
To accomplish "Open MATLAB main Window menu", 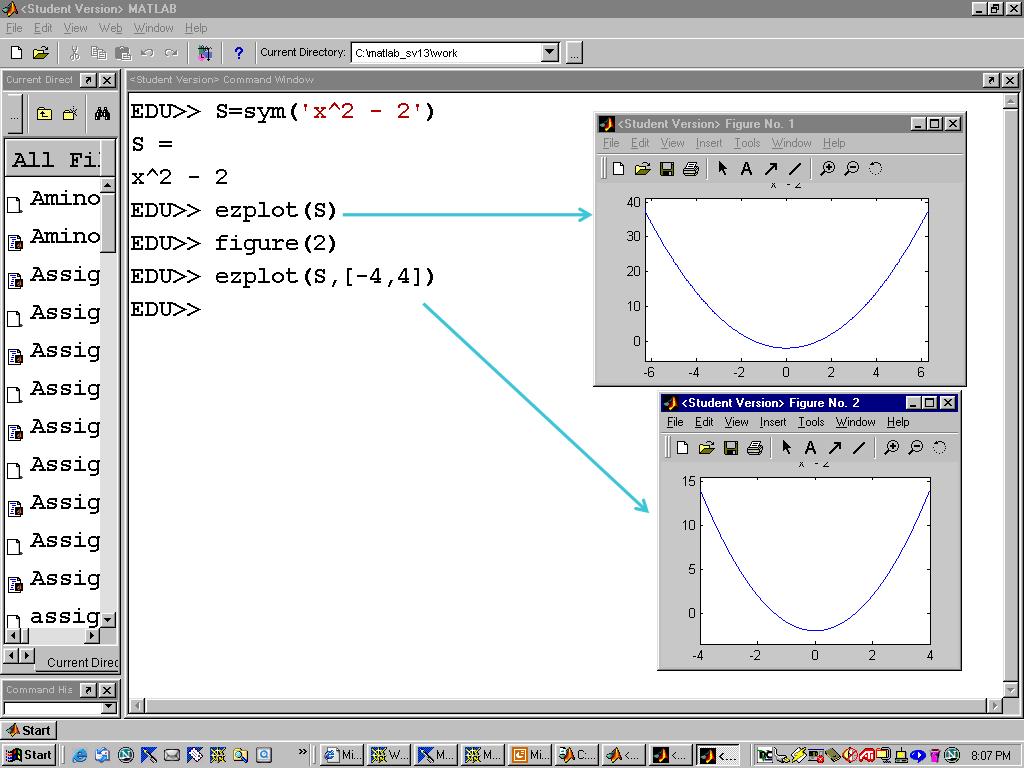I will click(153, 28).
